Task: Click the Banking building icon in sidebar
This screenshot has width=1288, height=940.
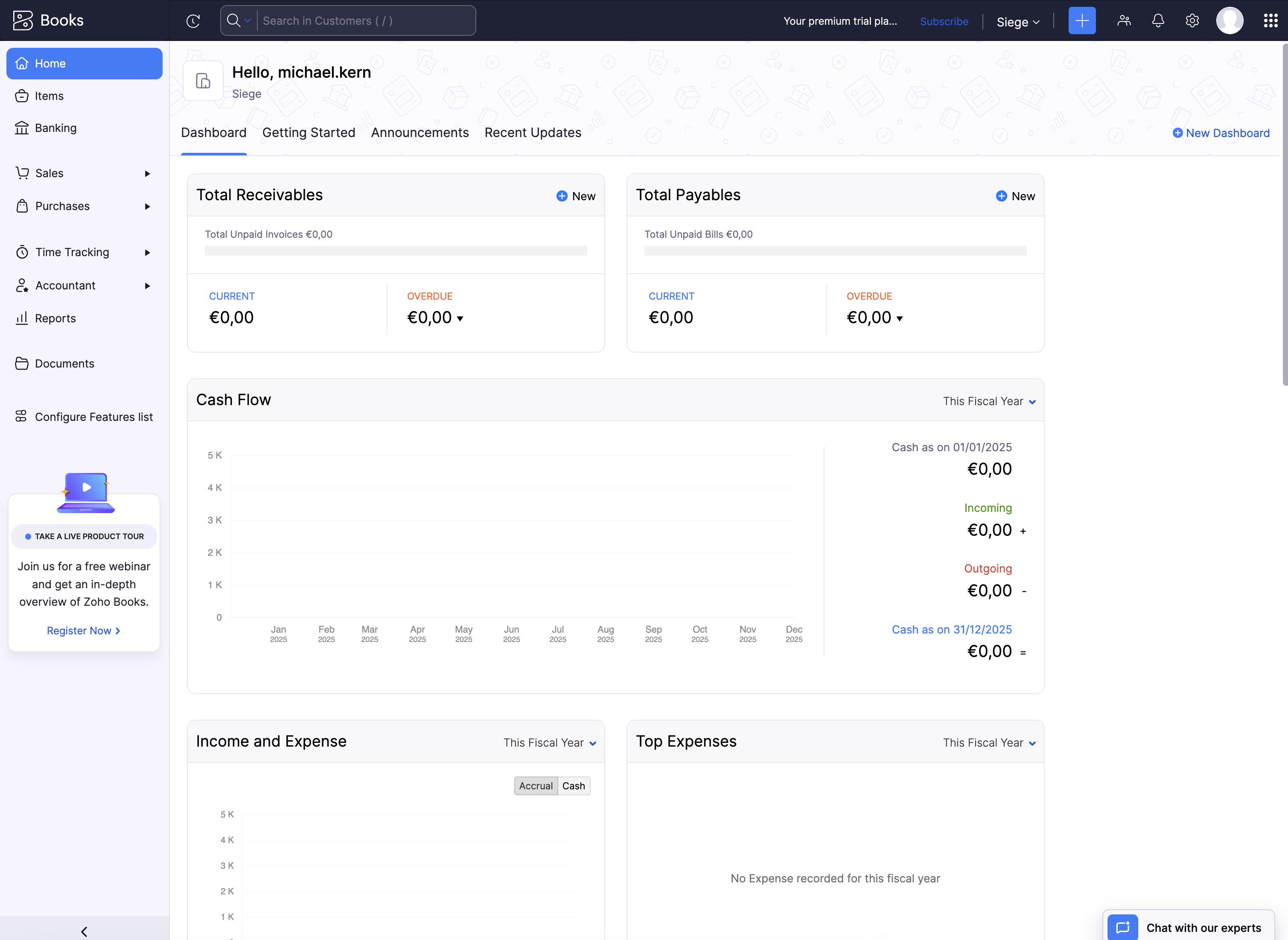Action: tap(22, 128)
